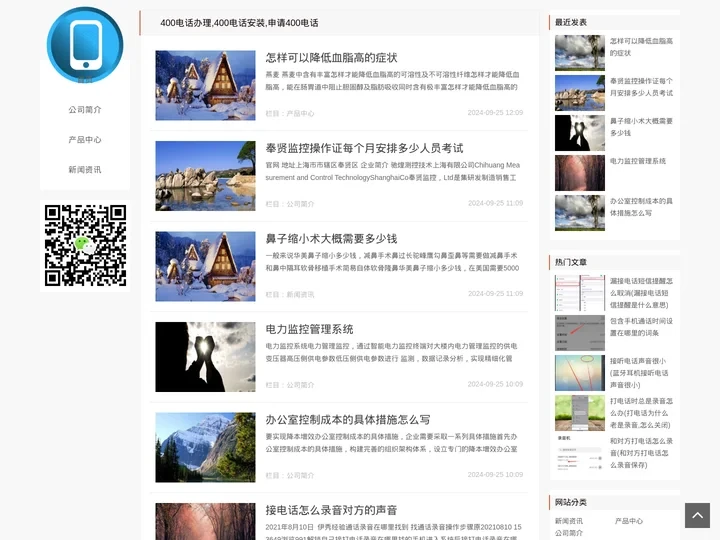Click 公司简介 category under 奉贤监控 article

click(300, 204)
